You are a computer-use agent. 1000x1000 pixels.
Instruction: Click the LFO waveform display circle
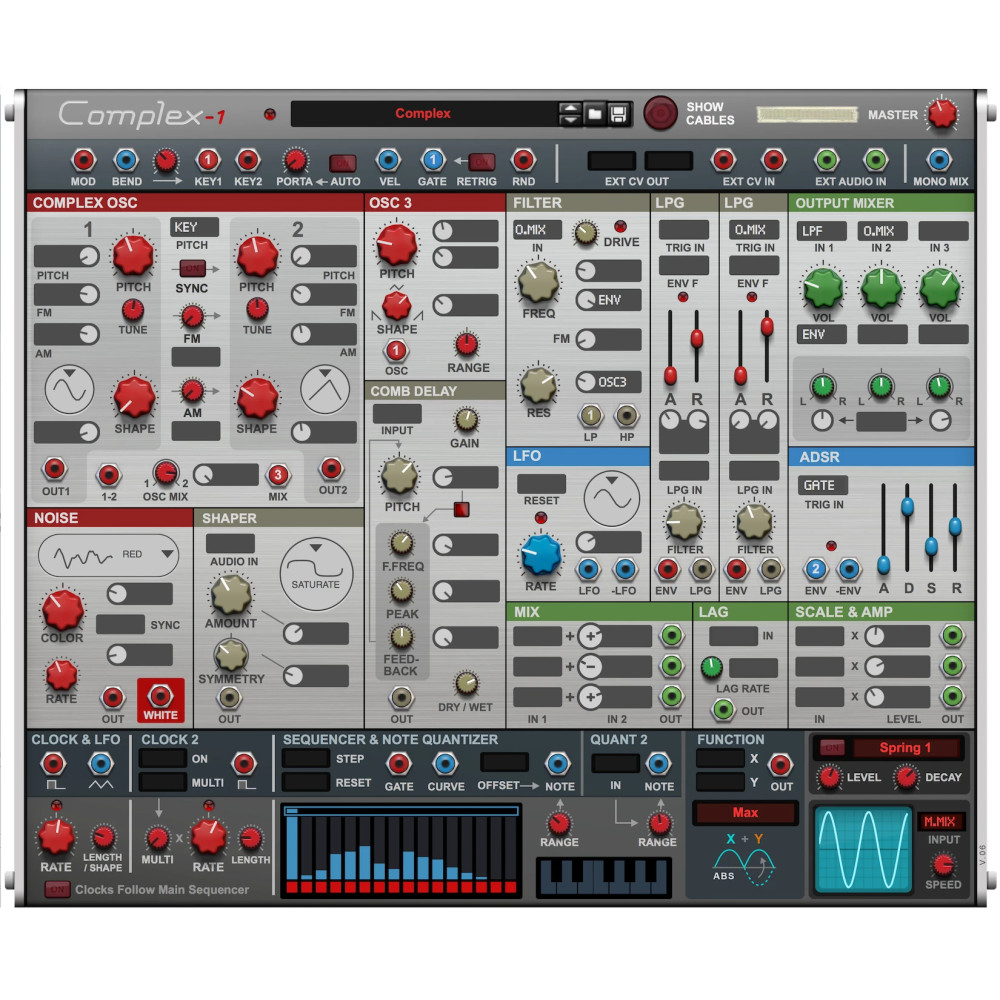click(x=611, y=499)
